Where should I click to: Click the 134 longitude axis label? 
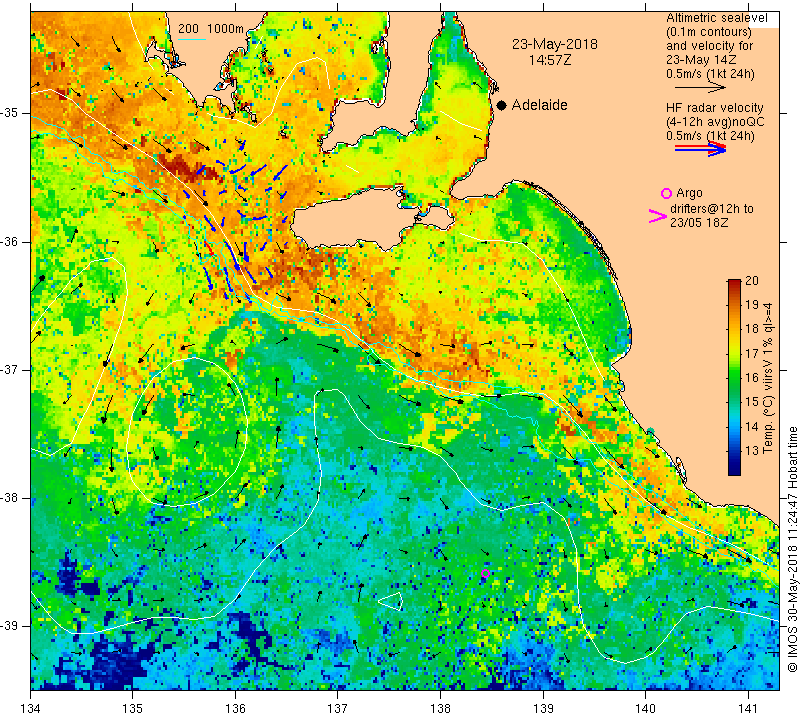tap(31, 709)
